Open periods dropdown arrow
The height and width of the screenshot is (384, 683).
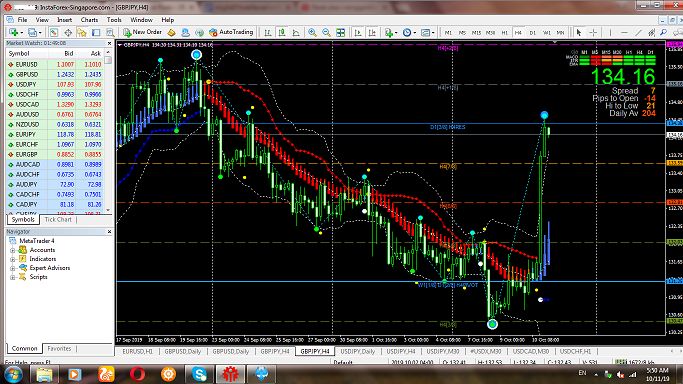pos(414,33)
